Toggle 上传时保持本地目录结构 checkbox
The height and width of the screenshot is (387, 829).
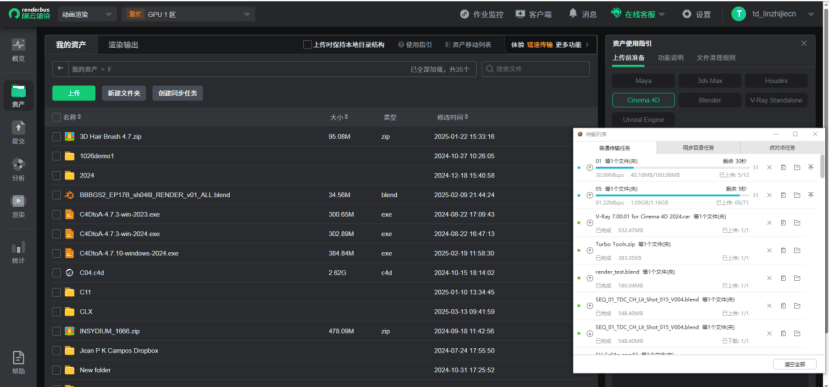tap(307, 45)
